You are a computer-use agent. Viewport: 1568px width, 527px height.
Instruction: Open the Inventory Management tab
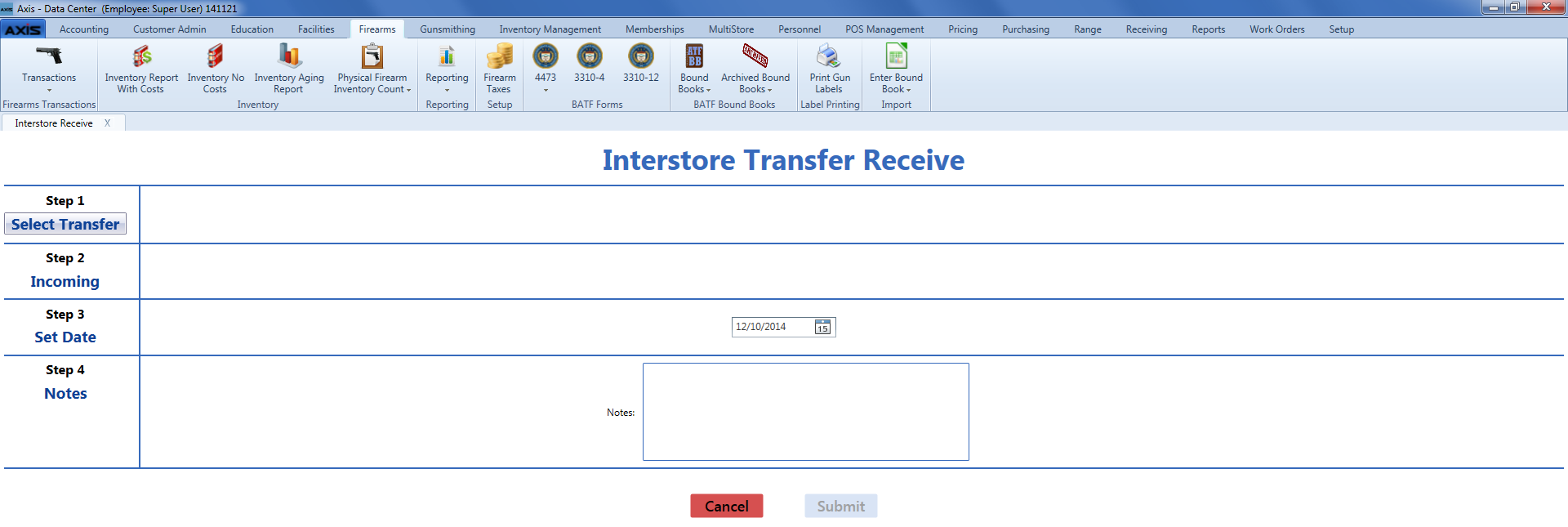[550, 29]
